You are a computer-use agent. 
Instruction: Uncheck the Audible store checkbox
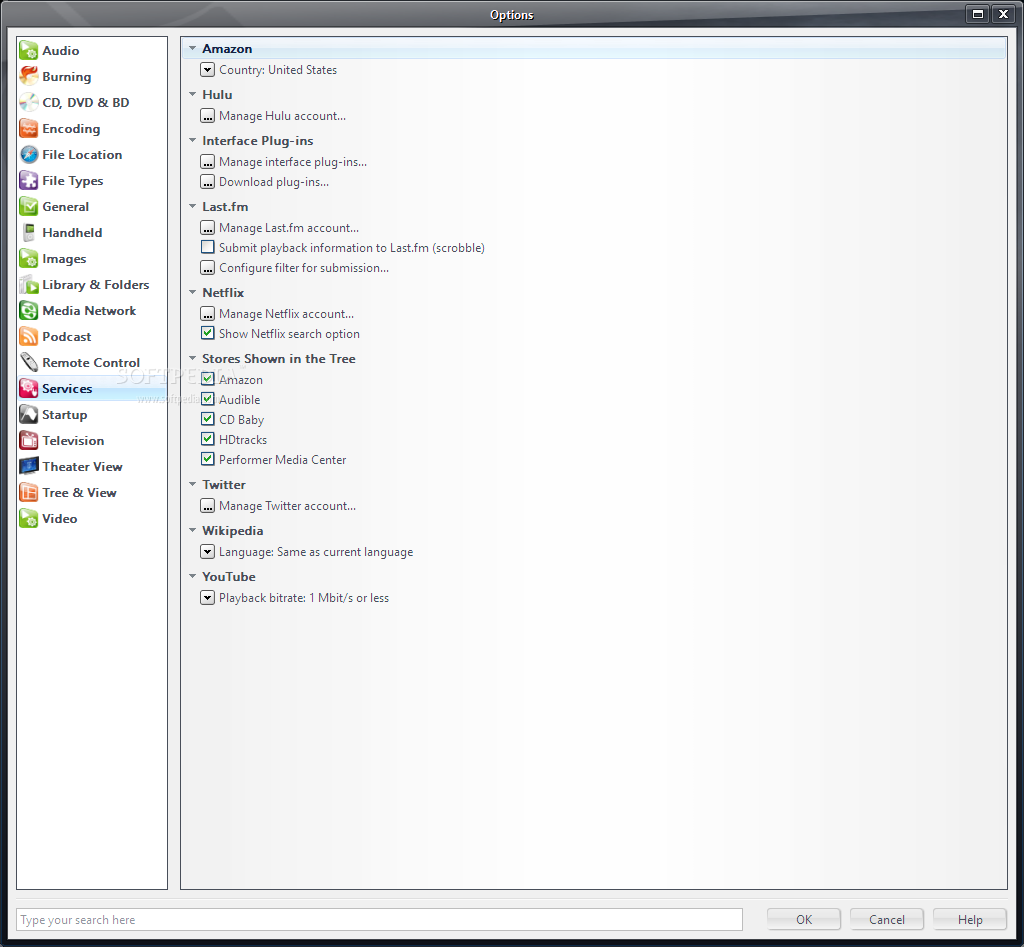click(208, 399)
